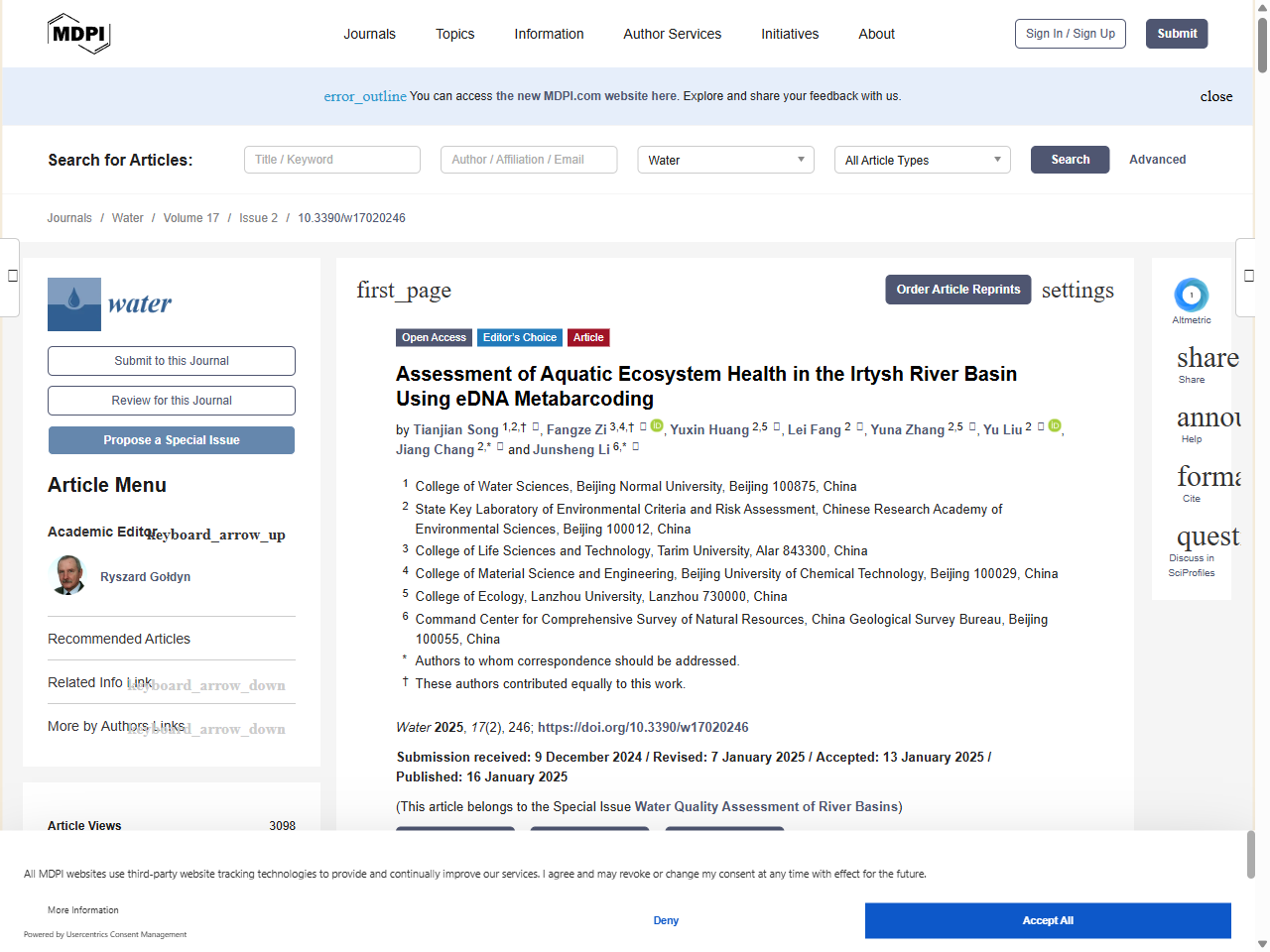1270x952 pixels.
Task: Open the Water journal selection dropdown
Action: point(725,160)
